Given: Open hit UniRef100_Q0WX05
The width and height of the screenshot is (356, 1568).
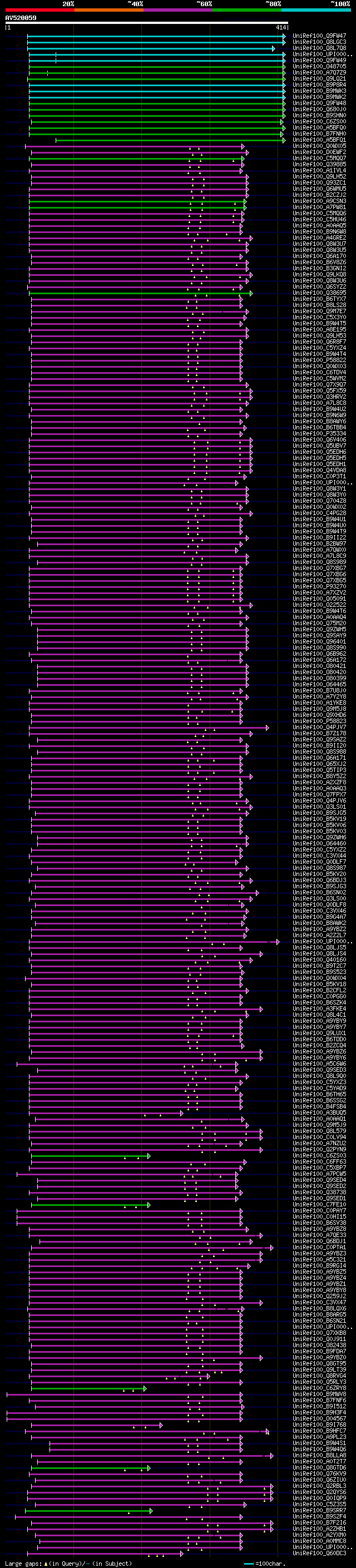Looking at the screenshot, I should (319, 146).
